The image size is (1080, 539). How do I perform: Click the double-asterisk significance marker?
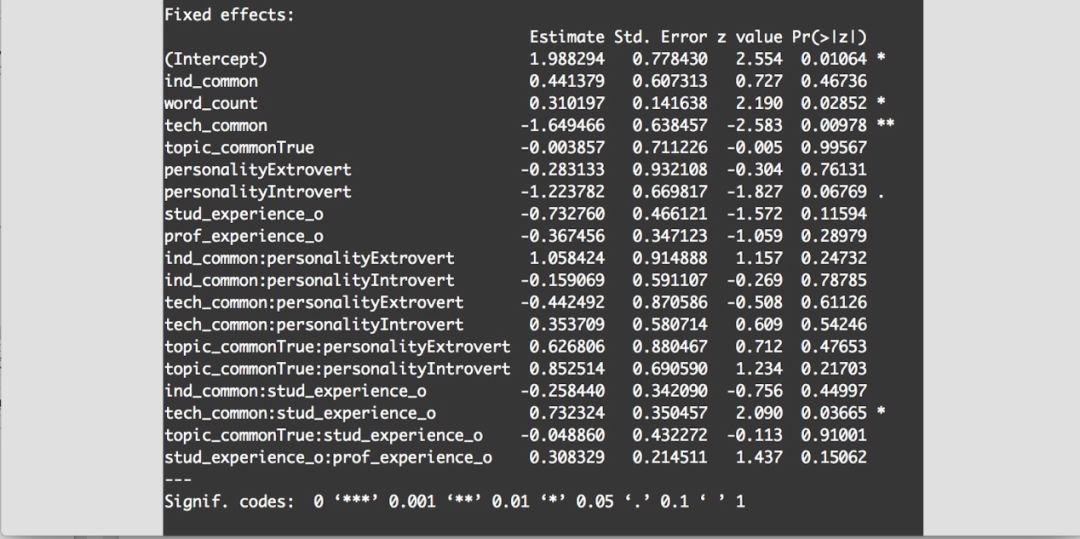pos(885,126)
